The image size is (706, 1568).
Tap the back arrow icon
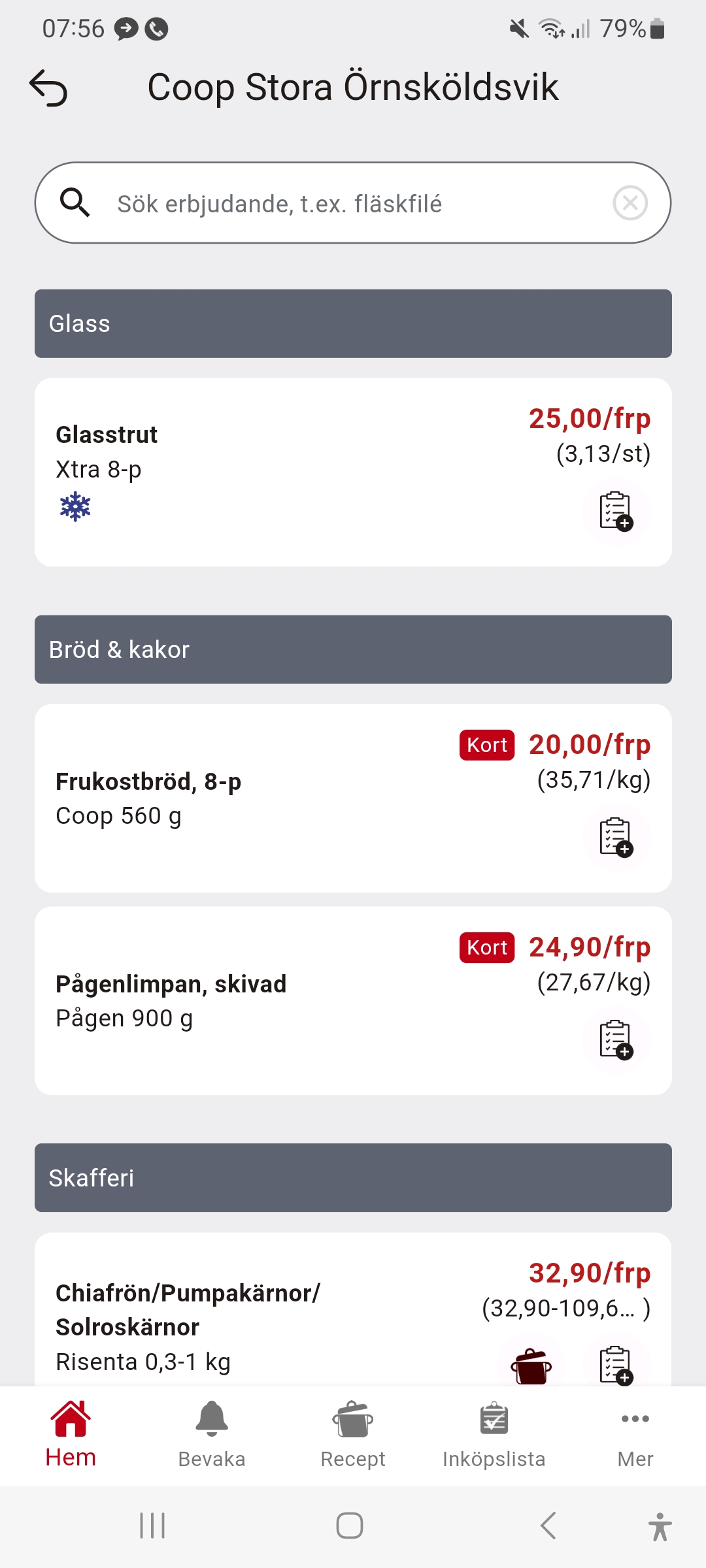[x=48, y=88]
